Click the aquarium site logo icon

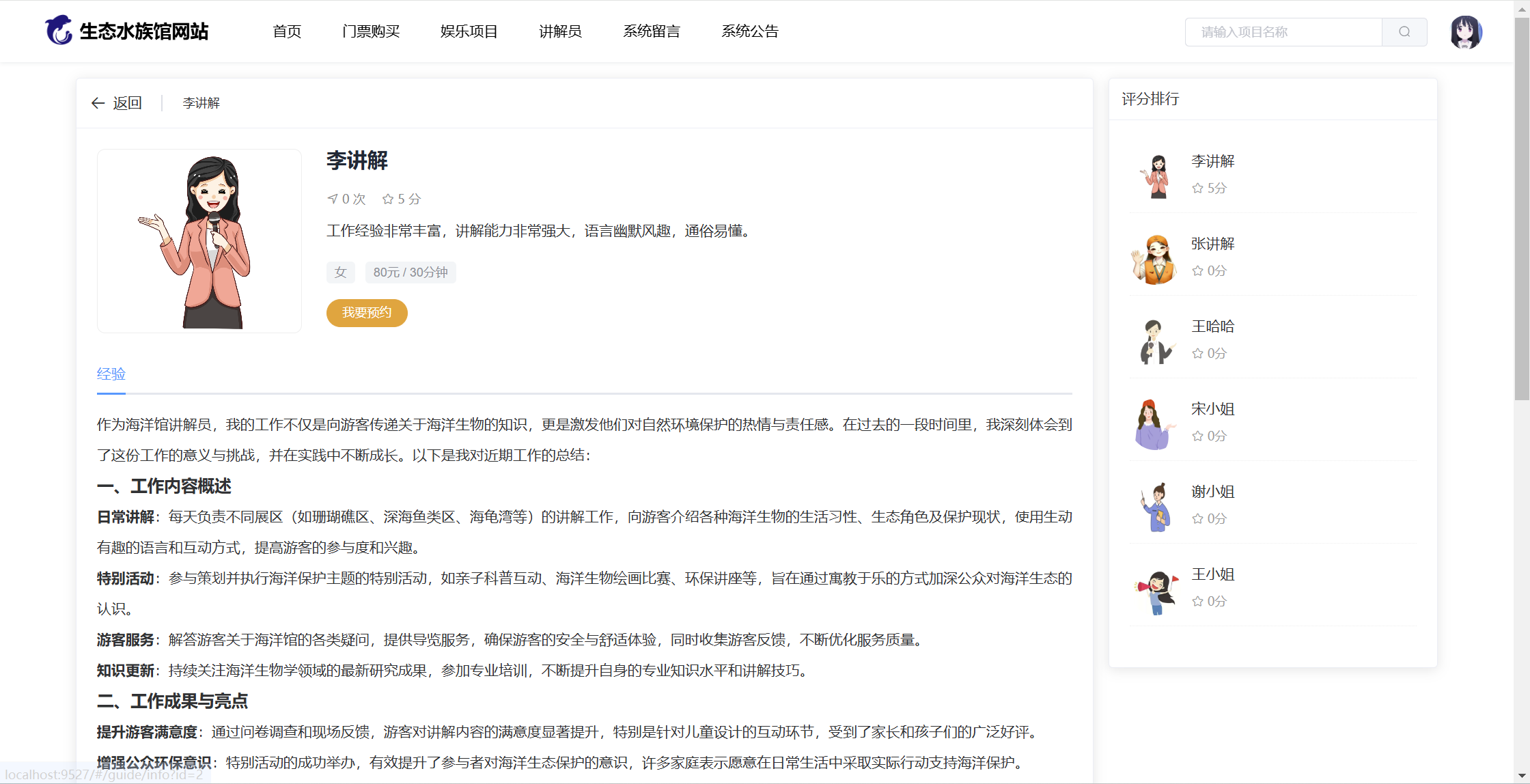point(59,31)
